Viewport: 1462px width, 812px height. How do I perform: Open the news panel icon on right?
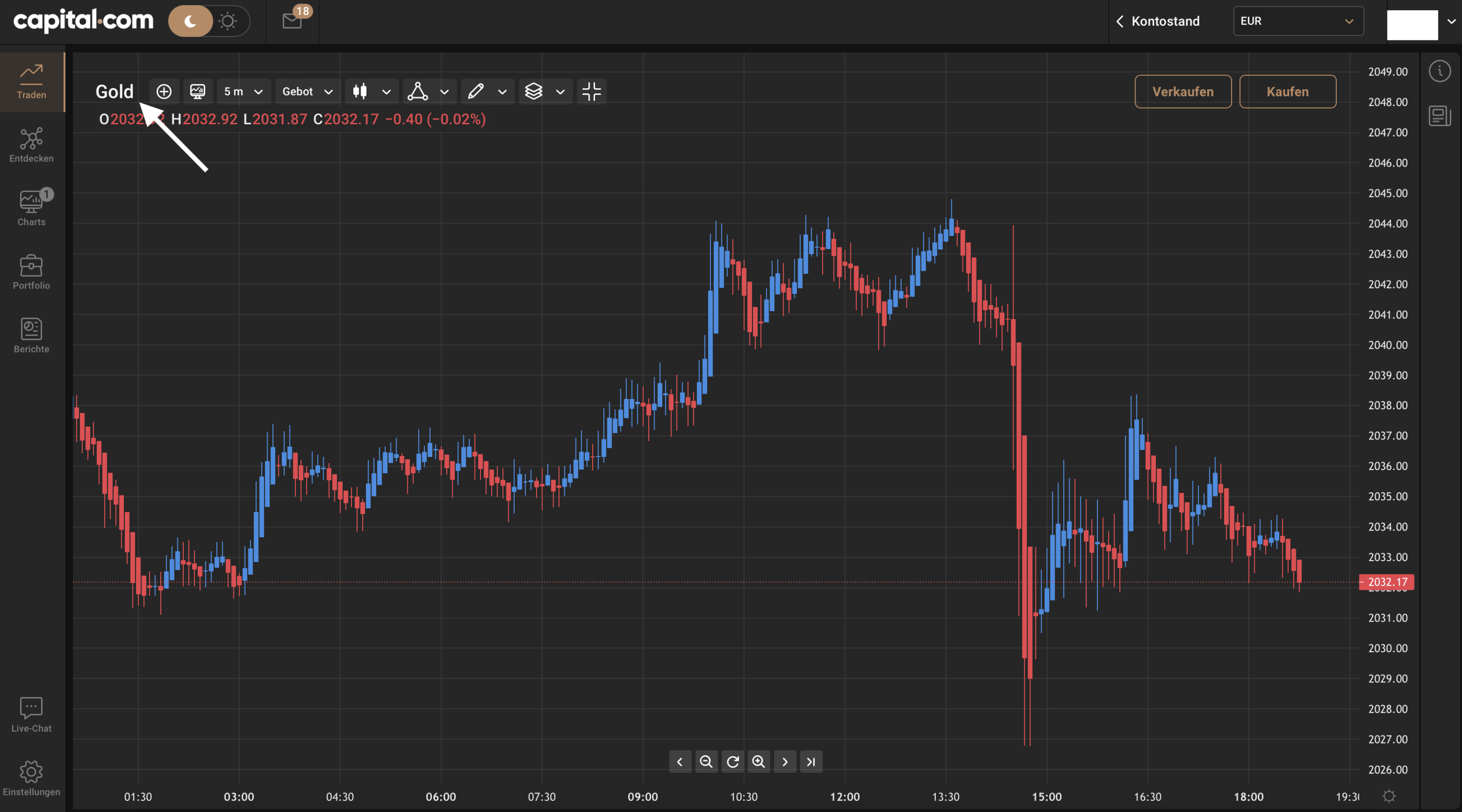pos(1440,116)
